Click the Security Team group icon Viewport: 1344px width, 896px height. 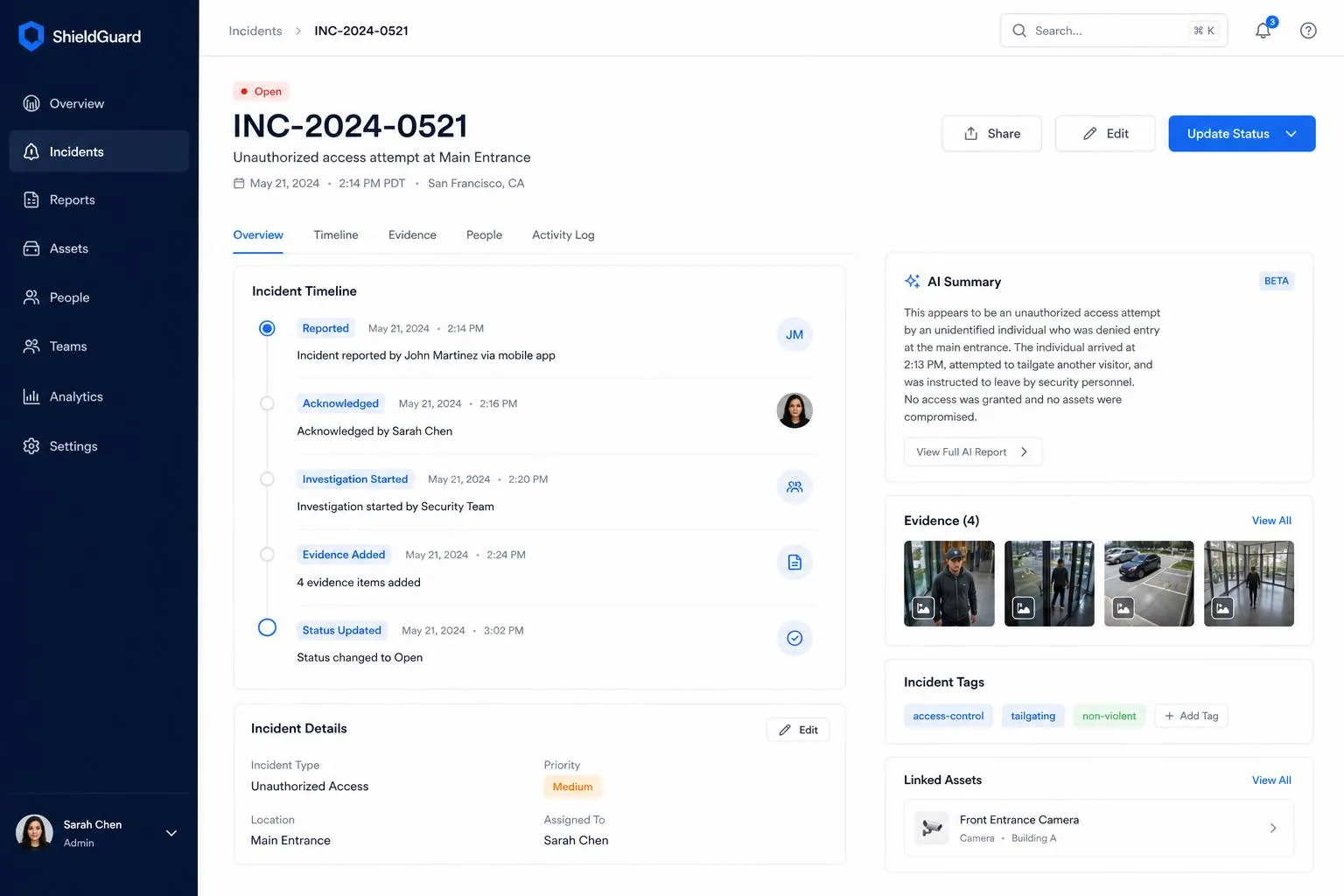click(794, 486)
